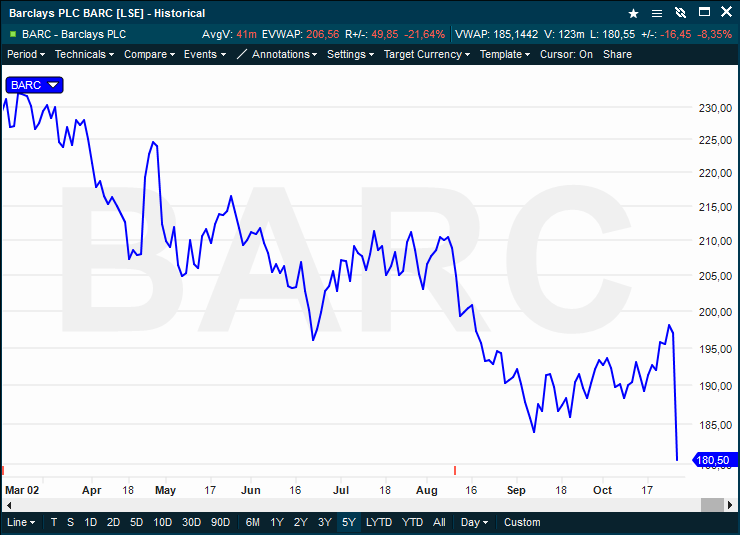Click the Oct date axis label
Image resolution: width=740 pixels, height=535 pixels.
coord(602,490)
